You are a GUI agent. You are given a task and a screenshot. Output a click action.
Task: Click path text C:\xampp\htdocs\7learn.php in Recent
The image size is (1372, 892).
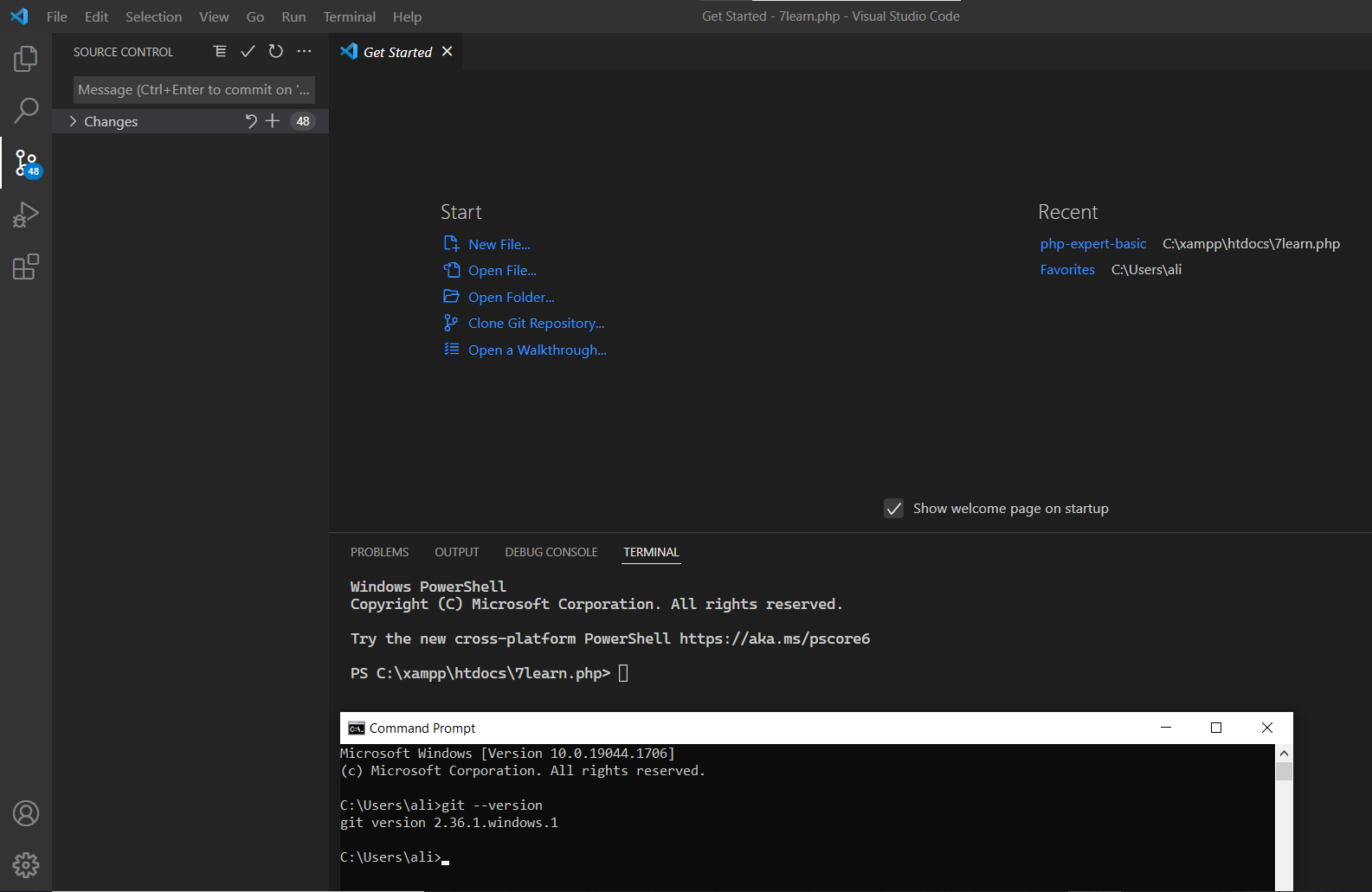pos(1251,244)
